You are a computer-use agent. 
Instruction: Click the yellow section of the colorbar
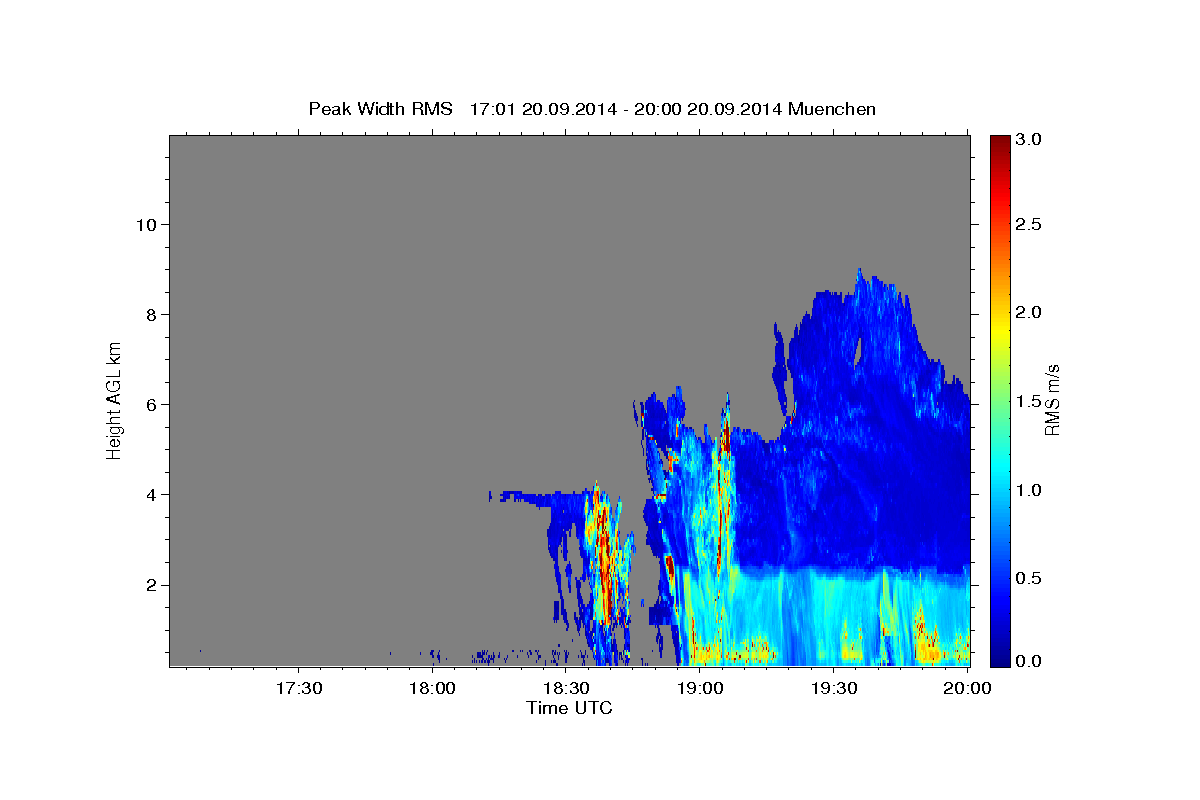coord(1000,330)
